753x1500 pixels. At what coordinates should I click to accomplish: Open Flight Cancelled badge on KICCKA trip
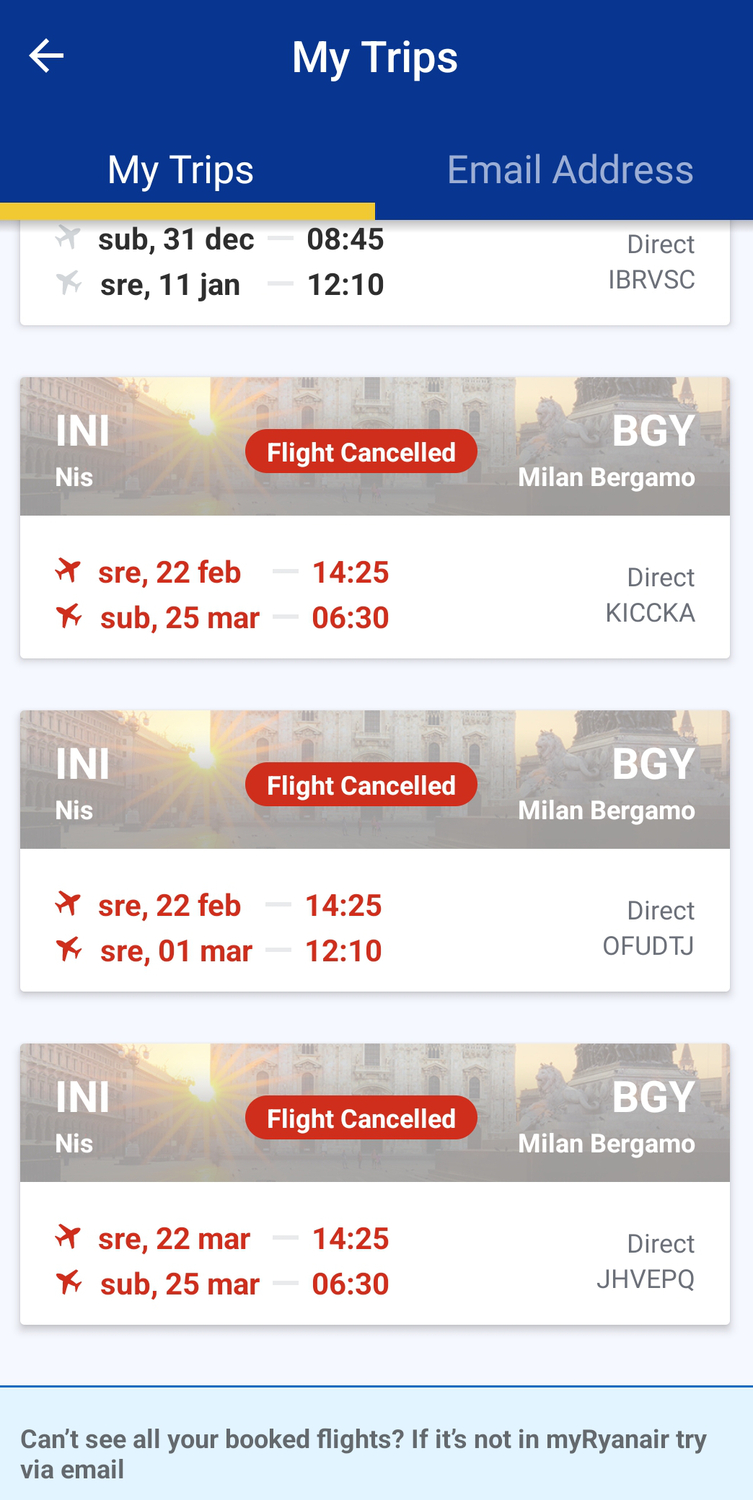point(361,453)
